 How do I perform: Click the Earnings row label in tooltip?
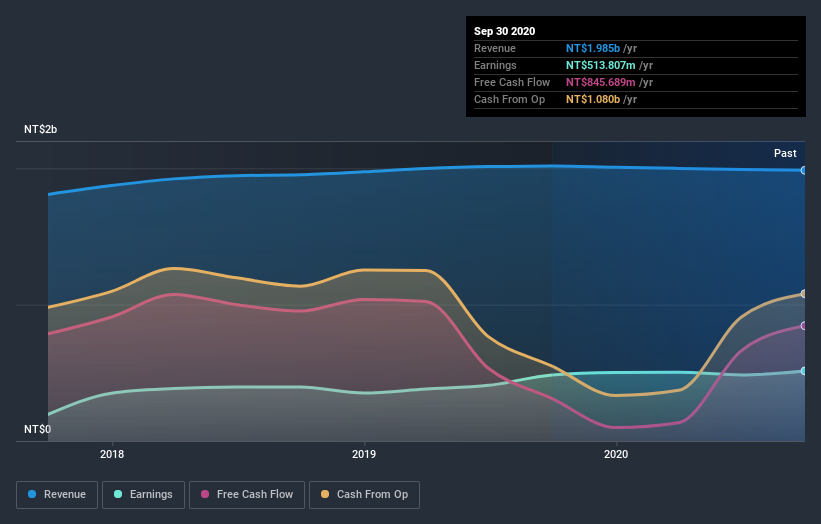[x=495, y=65]
